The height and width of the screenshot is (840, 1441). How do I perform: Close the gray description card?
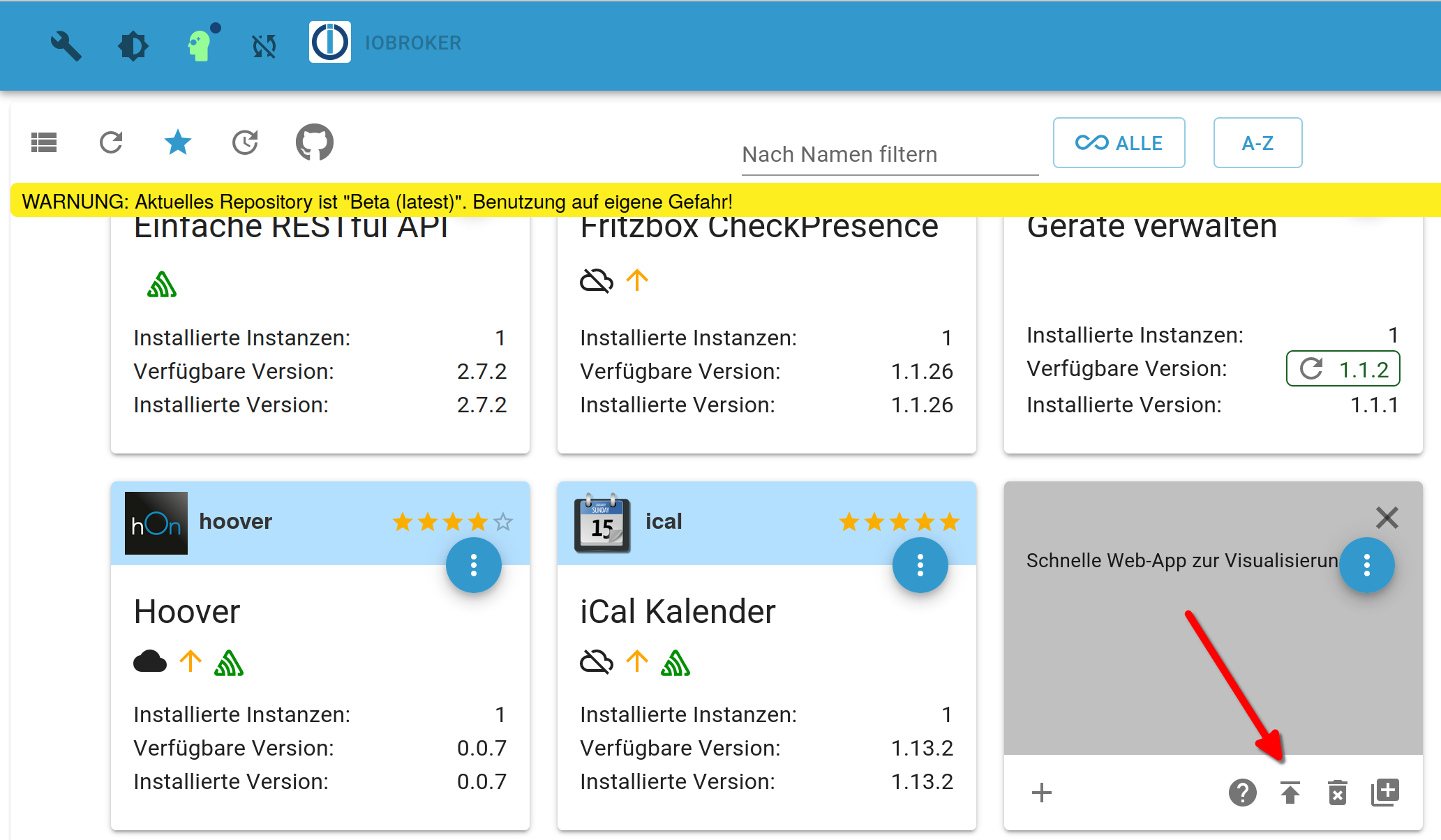pos(1387,518)
